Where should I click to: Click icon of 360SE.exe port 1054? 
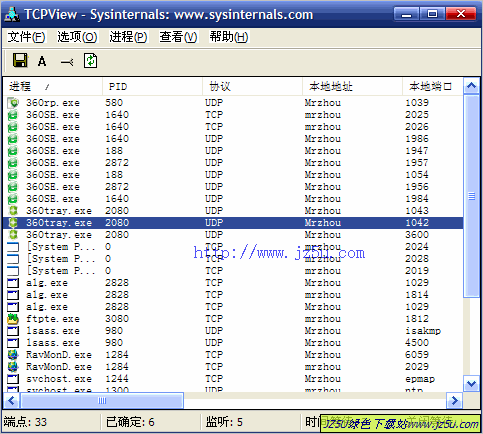pos(13,175)
